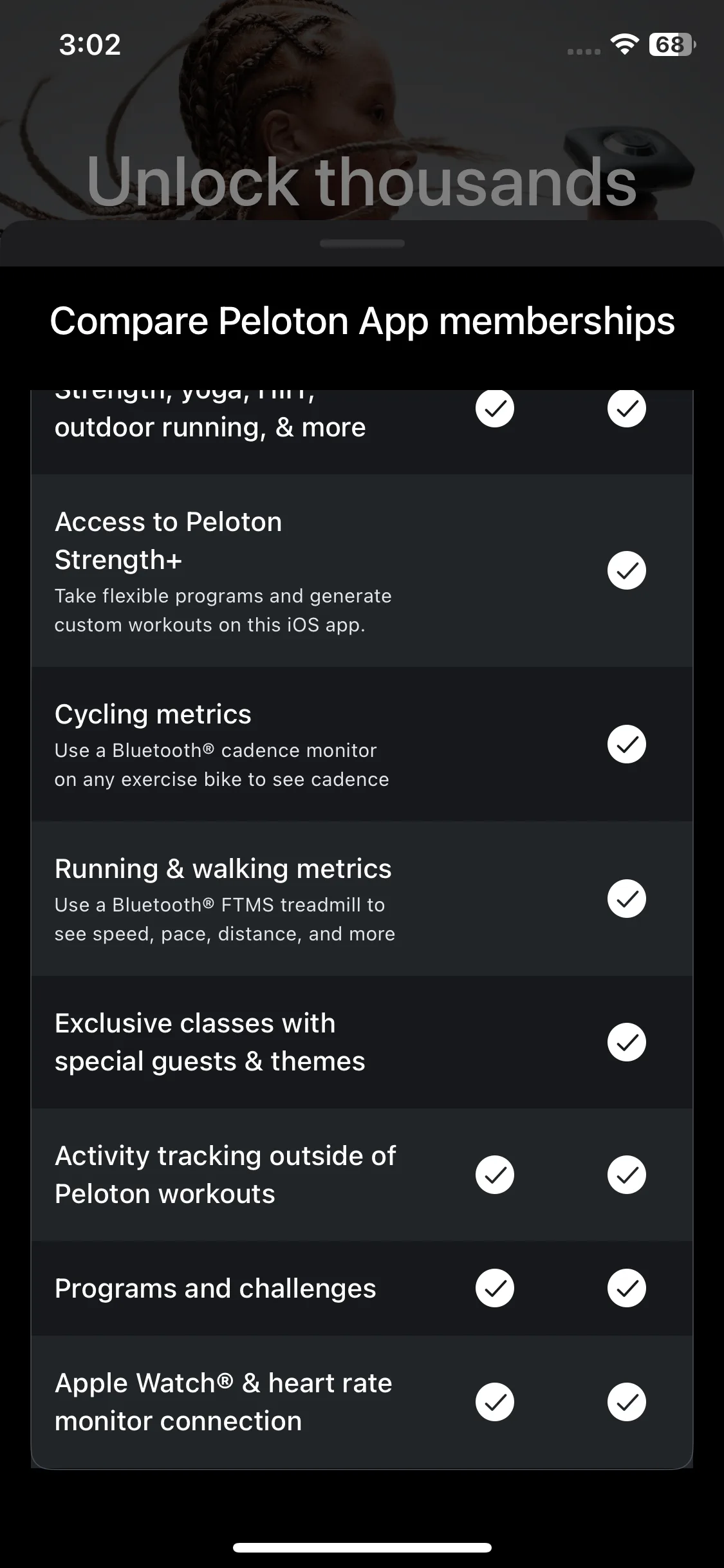Tap left checkmark for Activity tracking row
The image size is (724, 1568).
tap(494, 1175)
